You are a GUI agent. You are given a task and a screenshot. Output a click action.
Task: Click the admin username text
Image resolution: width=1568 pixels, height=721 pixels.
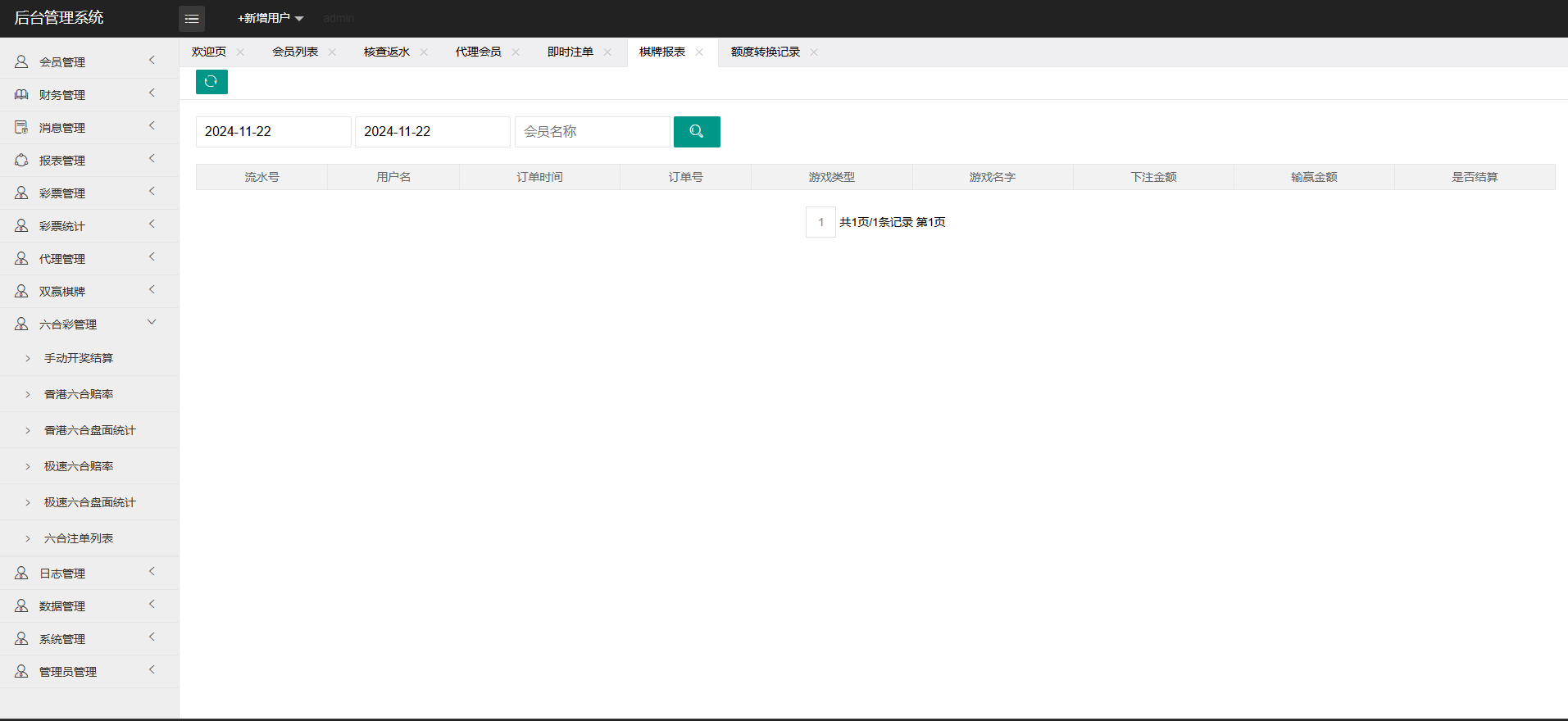339,18
